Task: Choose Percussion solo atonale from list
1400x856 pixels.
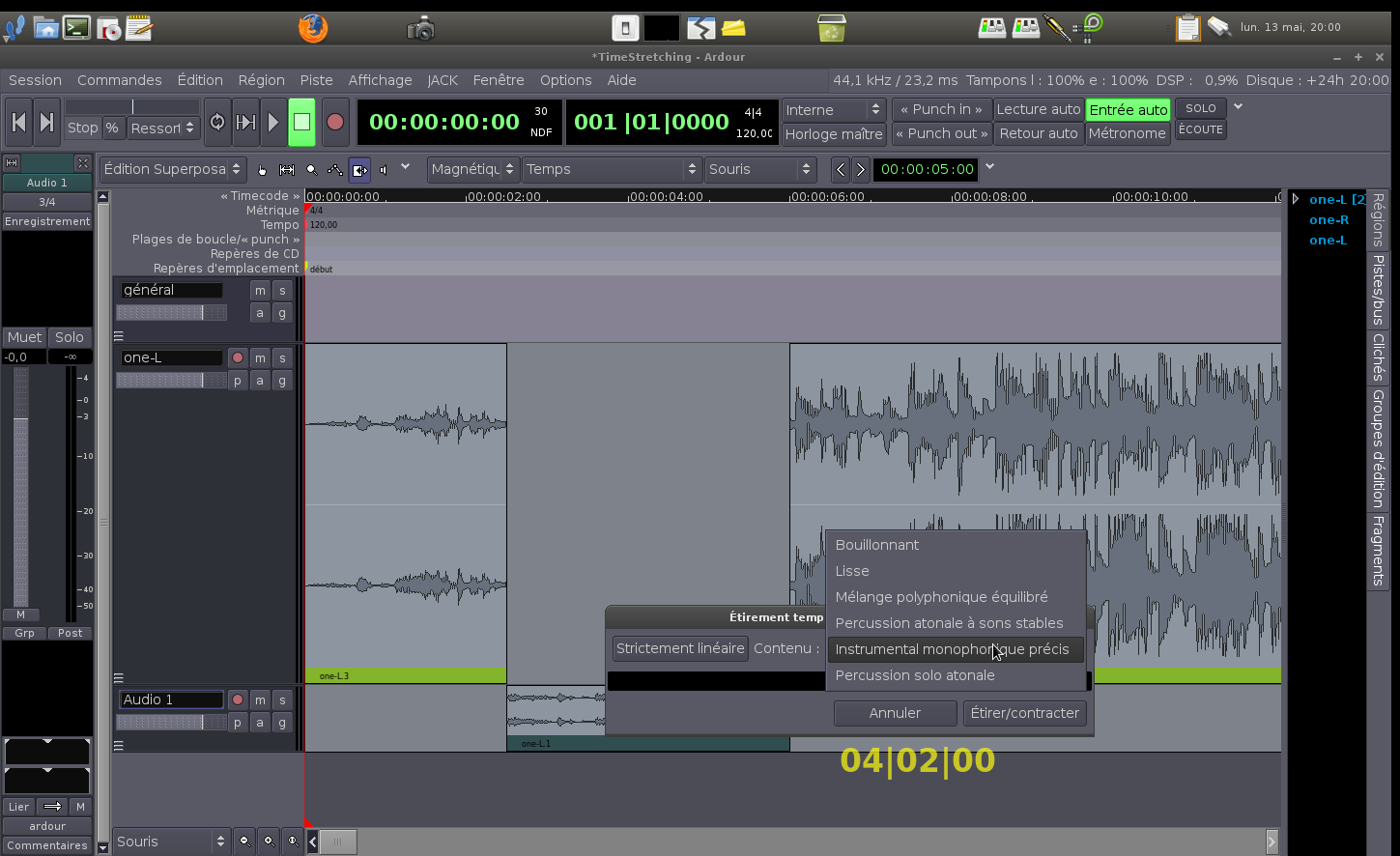Action: (914, 675)
